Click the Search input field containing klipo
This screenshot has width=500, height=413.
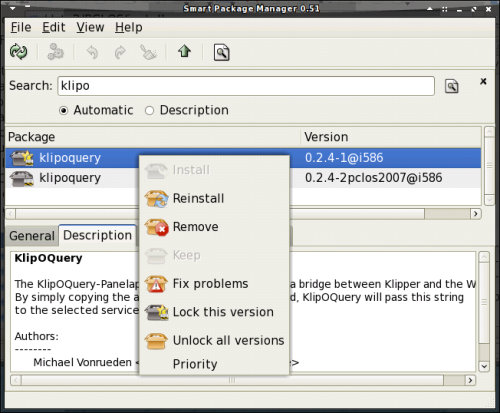(246, 86)
